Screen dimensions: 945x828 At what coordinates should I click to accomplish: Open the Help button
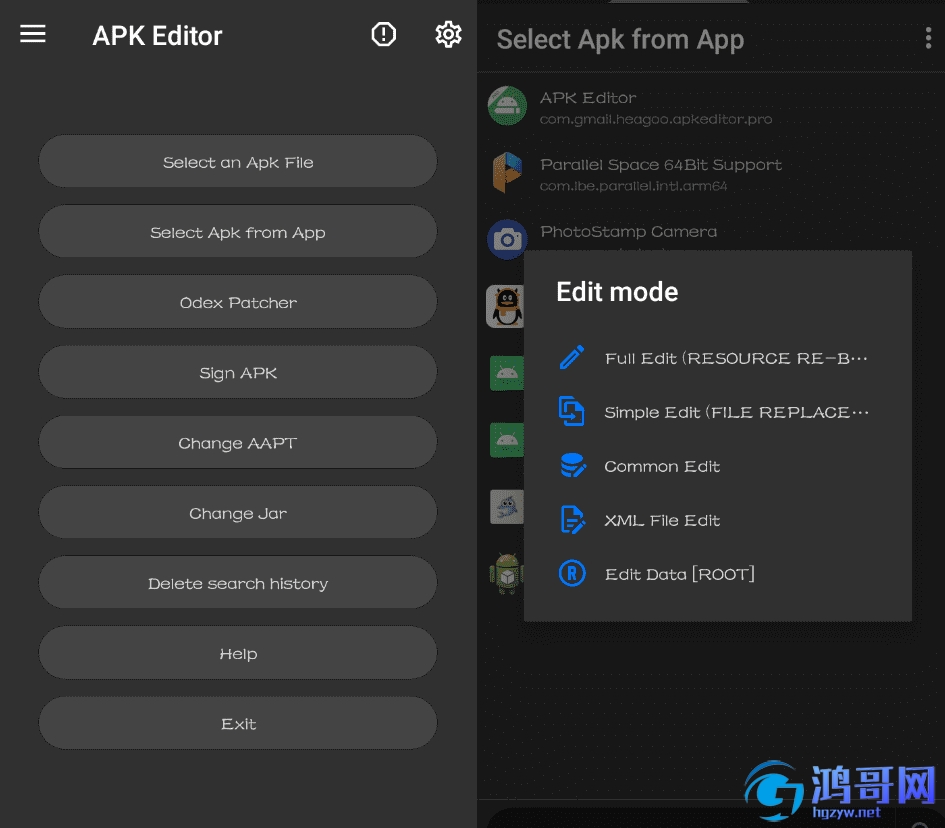pos(238,653)
